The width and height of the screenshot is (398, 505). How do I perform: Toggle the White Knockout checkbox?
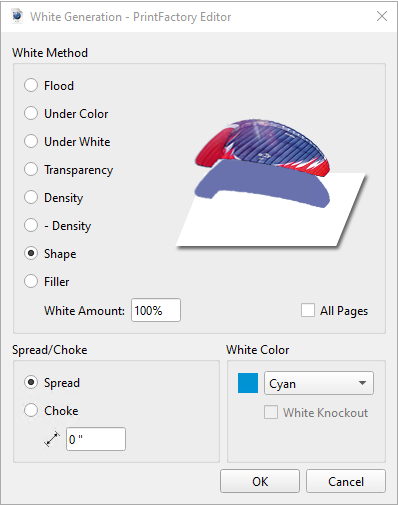(x=271, y=412)
